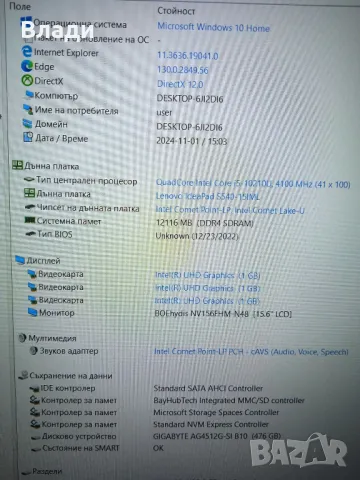Open the Lenovo IdeaPad S540-15IML link
This screenshot has width=360, height=480.
[208, 196]
